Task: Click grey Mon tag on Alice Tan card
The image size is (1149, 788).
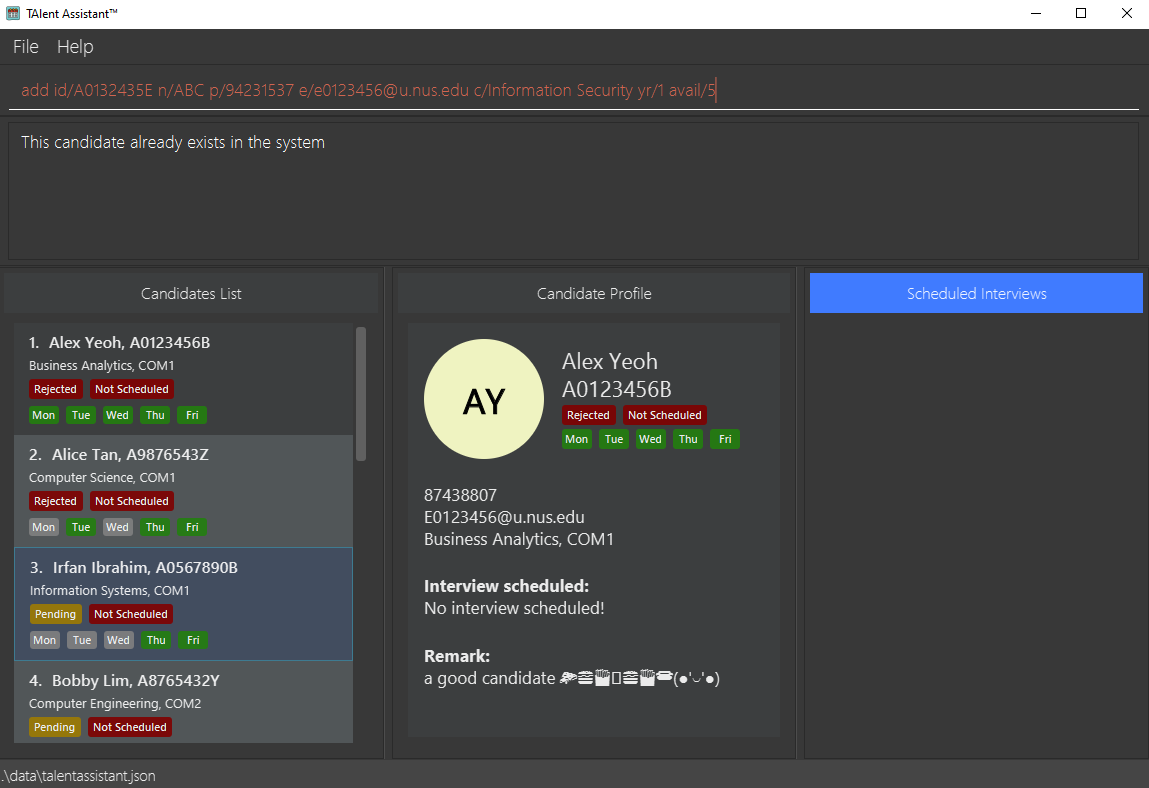Action: (43, 527)
